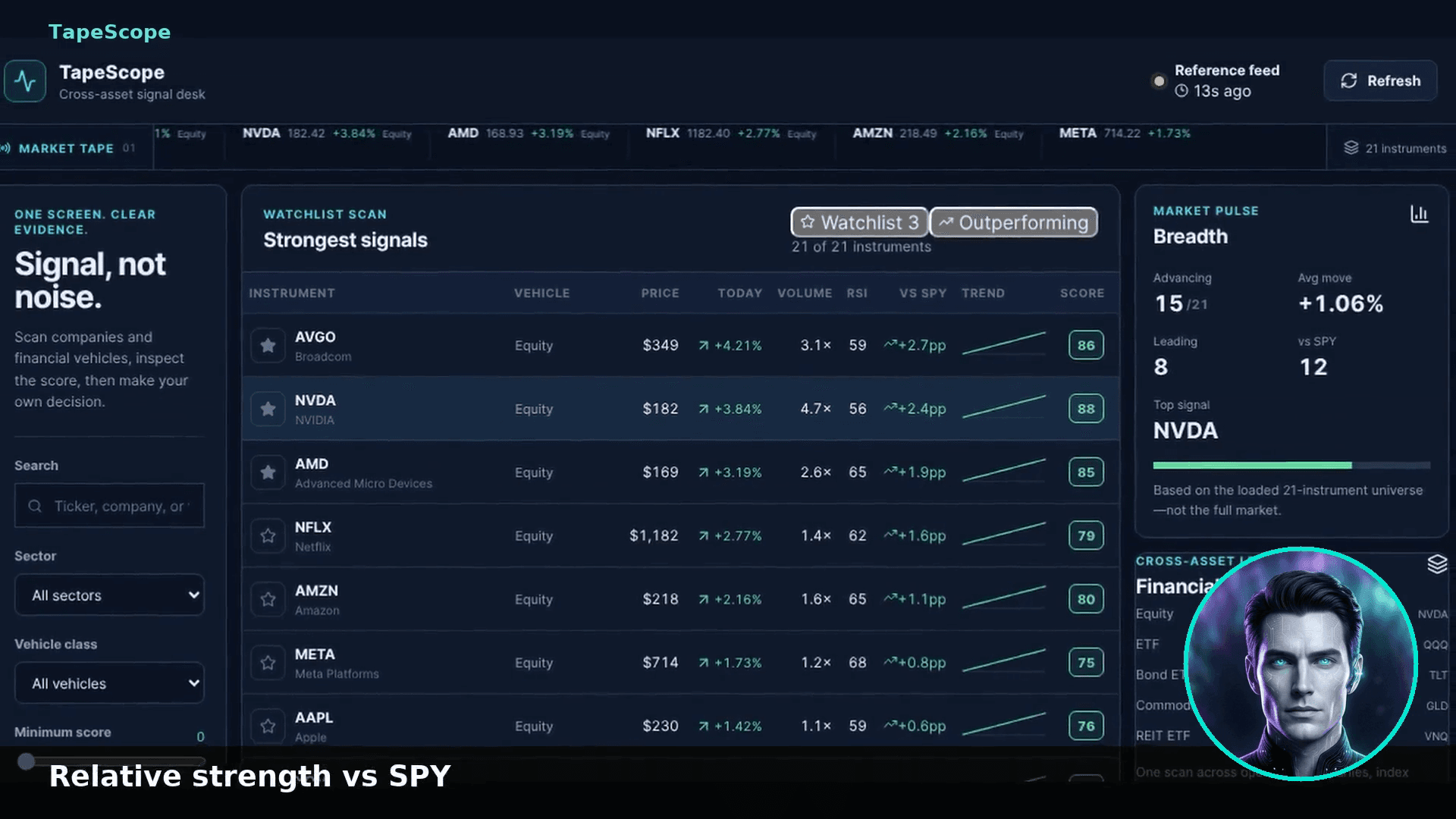Focus the ticker search field

(x=109, y=506)
